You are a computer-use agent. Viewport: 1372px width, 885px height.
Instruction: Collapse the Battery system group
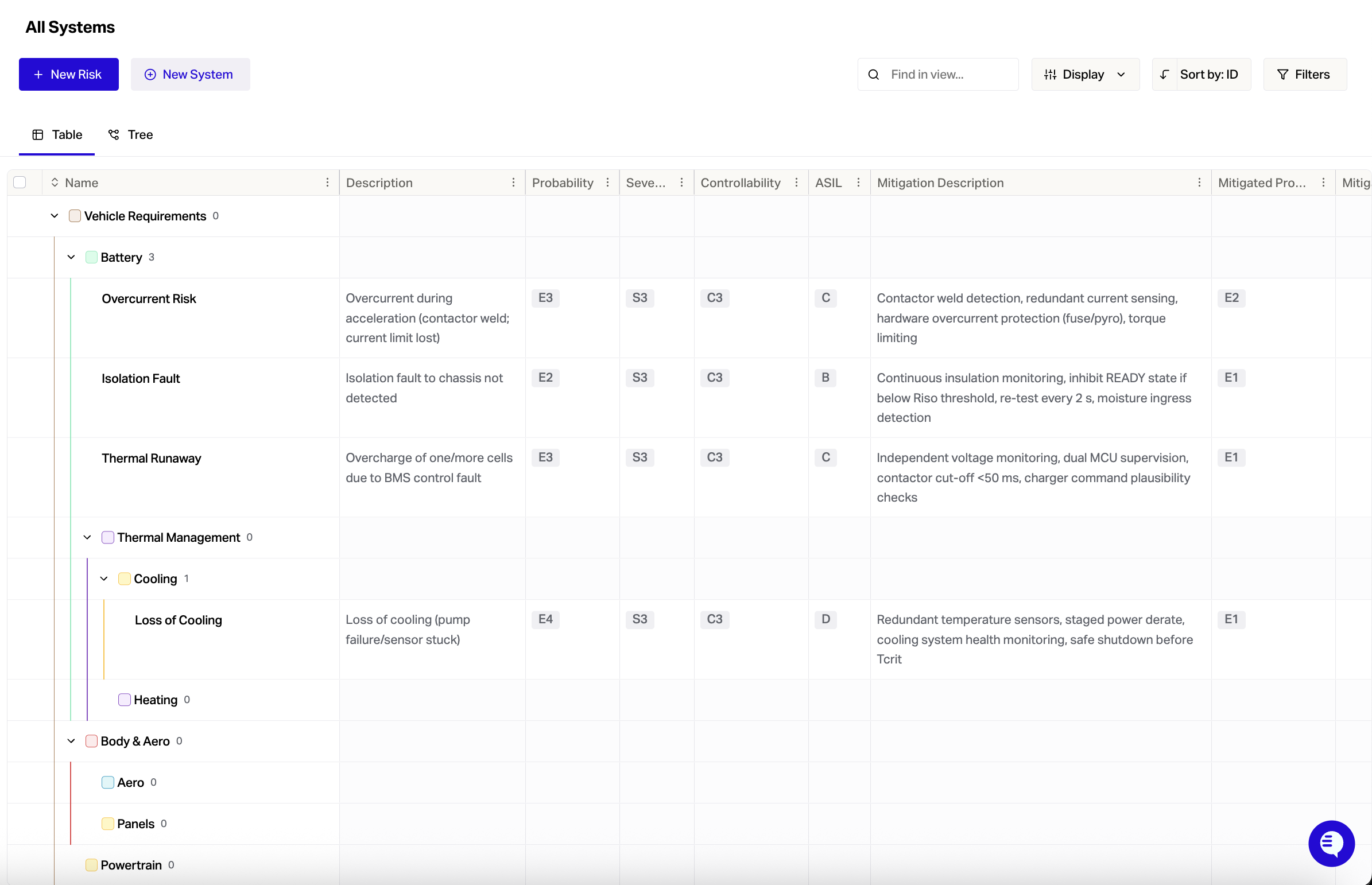(71, 258)
